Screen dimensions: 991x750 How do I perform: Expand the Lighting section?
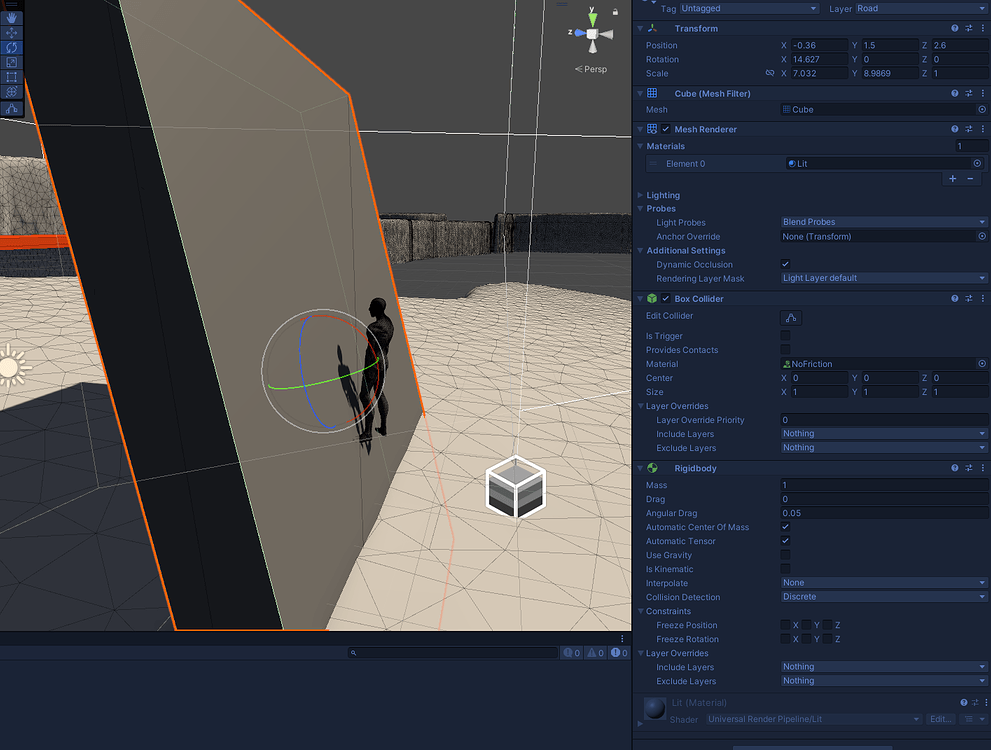[640, 195]
